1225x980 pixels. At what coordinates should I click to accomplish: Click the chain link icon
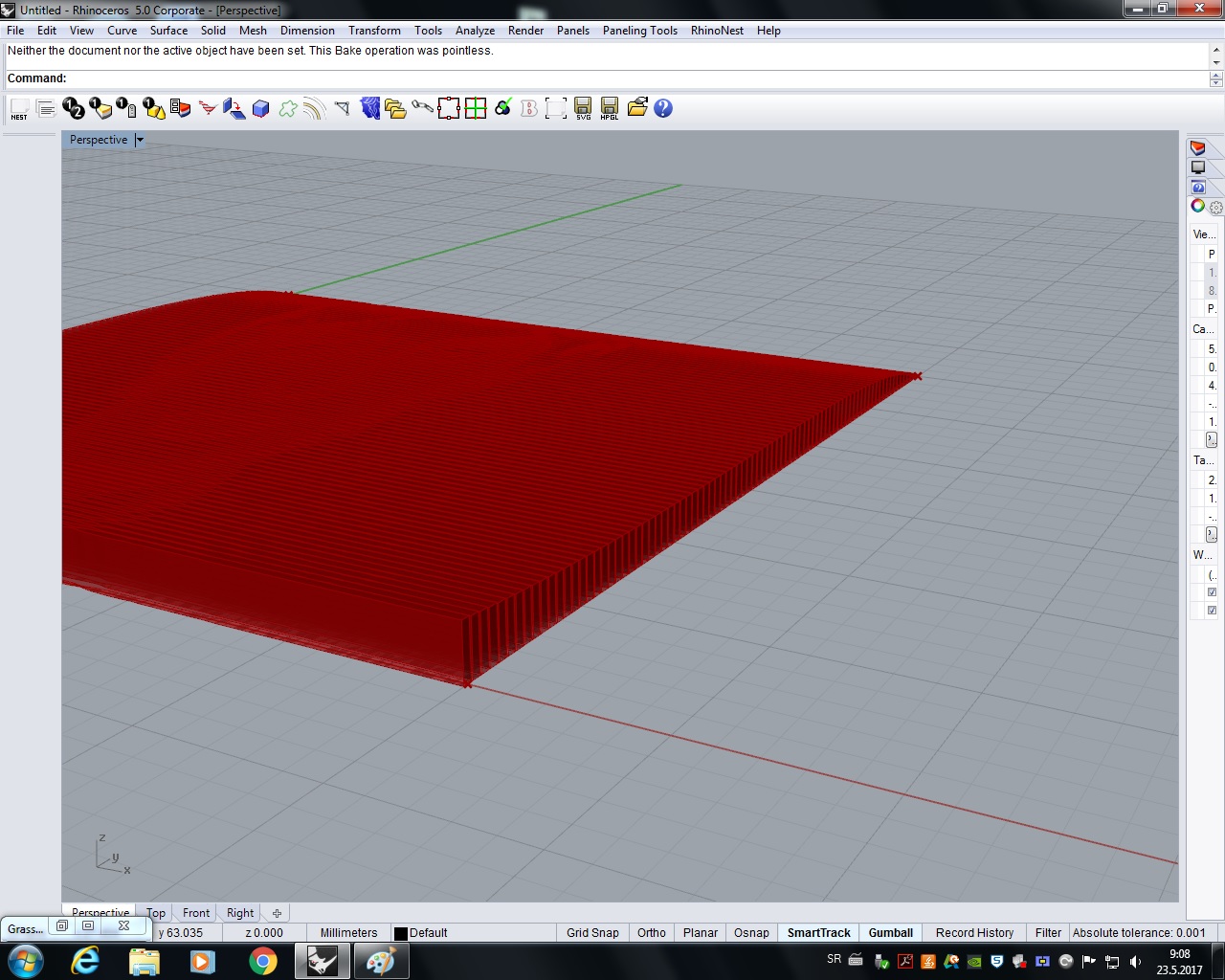422,109
